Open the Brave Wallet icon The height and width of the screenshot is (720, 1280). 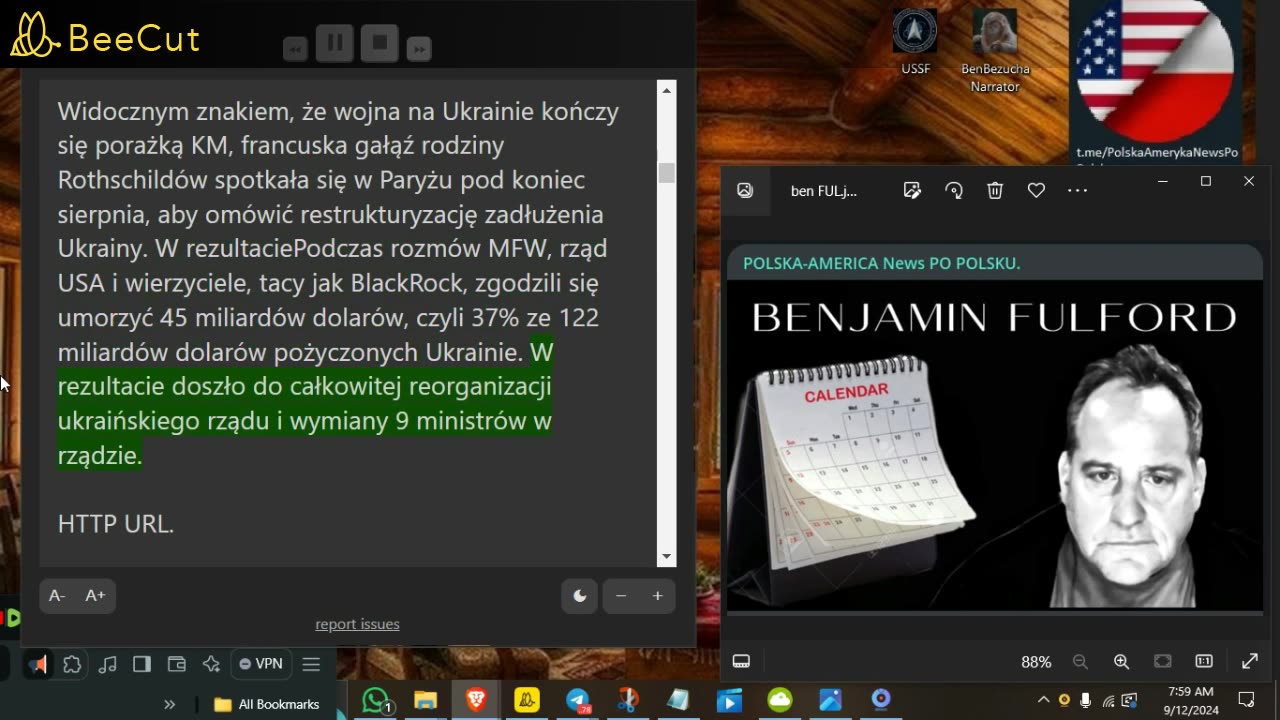pos(177,664)
